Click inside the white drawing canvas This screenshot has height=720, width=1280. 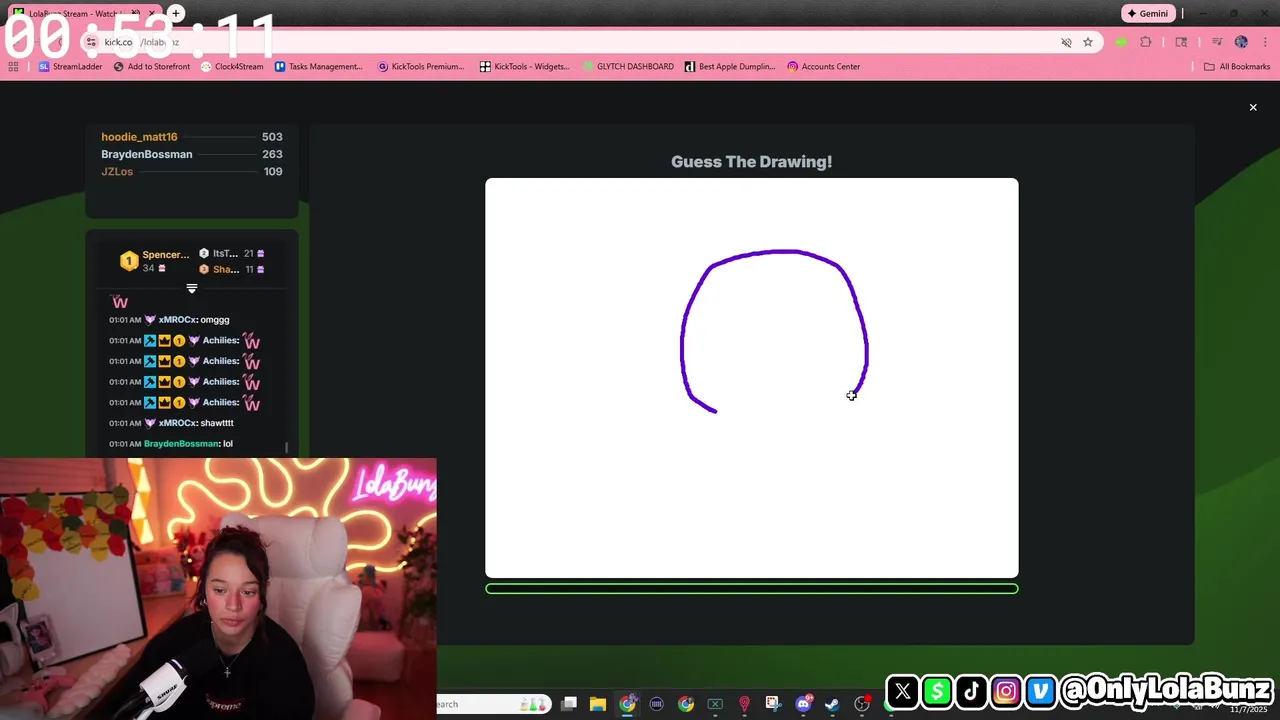(752, 378)
